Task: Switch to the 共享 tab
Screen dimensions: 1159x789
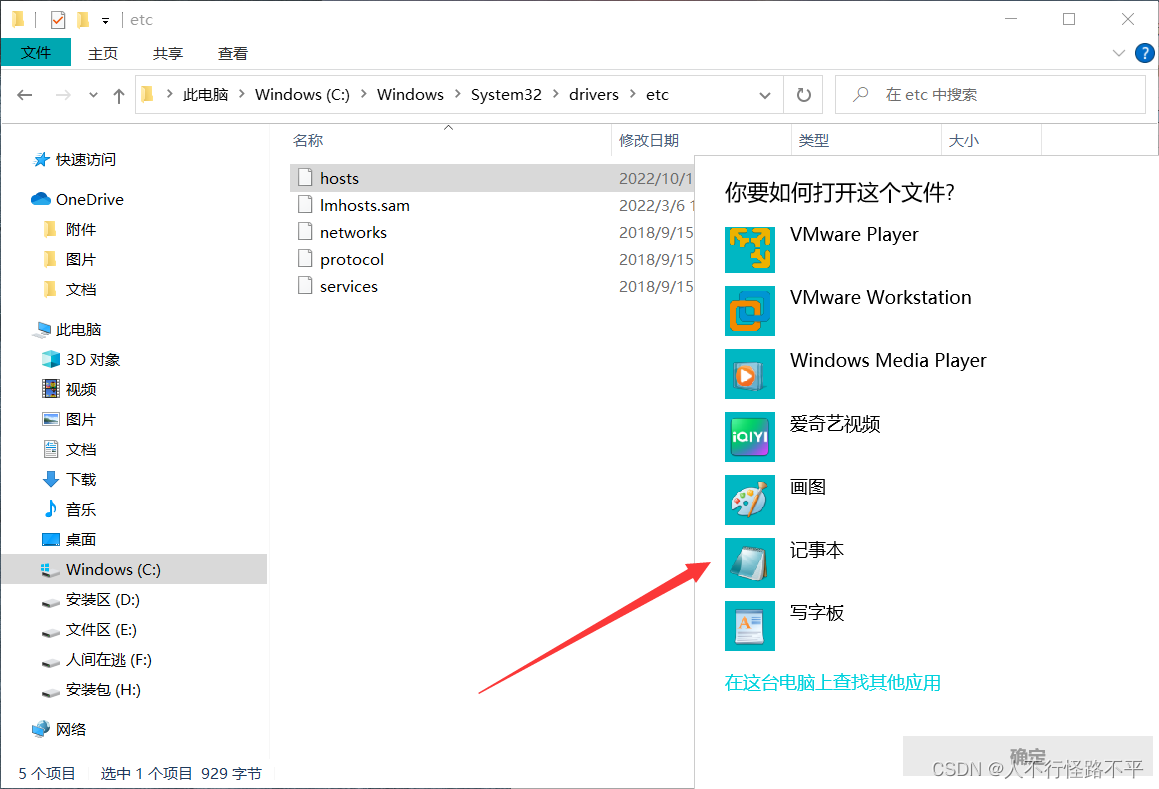Action: click(168, 53)
